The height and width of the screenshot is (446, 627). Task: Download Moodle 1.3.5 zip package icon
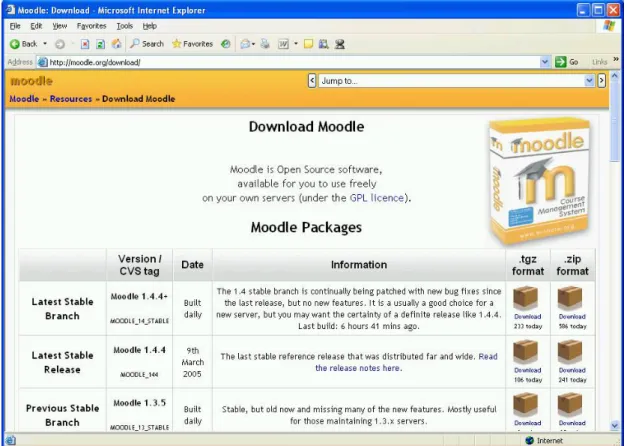coord(570,404)
